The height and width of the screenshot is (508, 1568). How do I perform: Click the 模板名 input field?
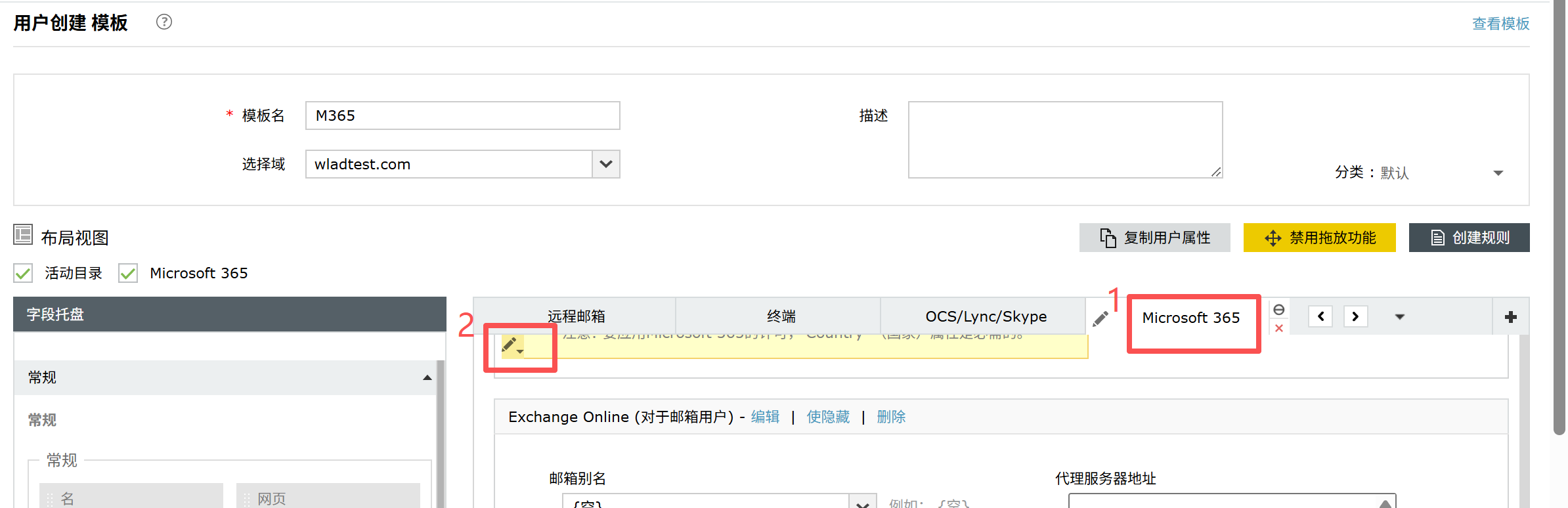coord(462,116)
